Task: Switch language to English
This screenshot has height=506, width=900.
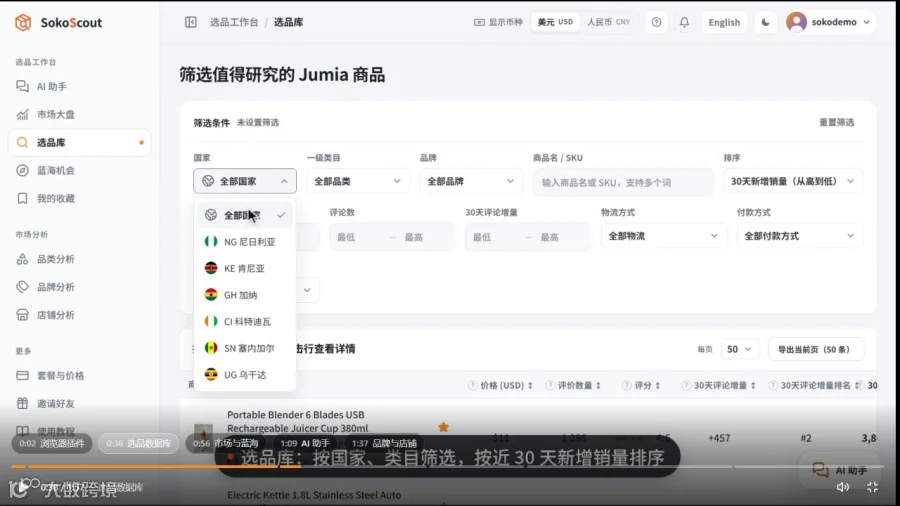Action: [724, 22]
